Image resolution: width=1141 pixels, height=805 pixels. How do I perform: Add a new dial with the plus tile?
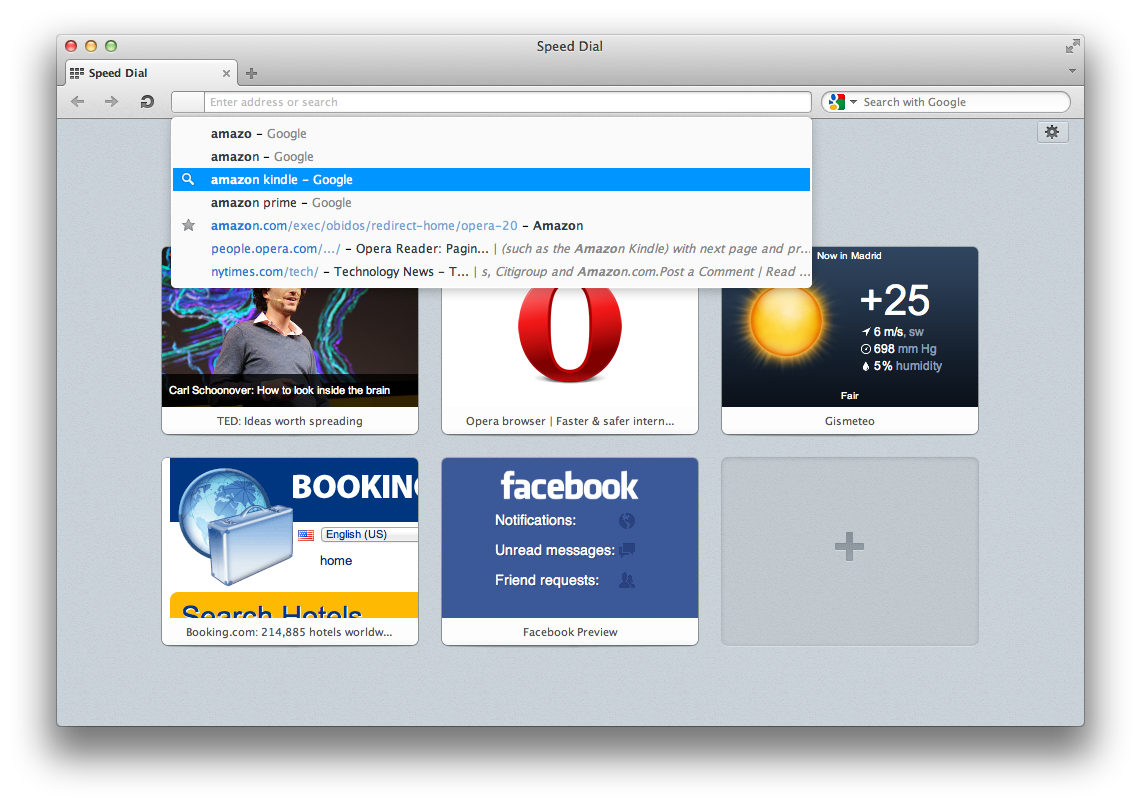tap(849, 546)
